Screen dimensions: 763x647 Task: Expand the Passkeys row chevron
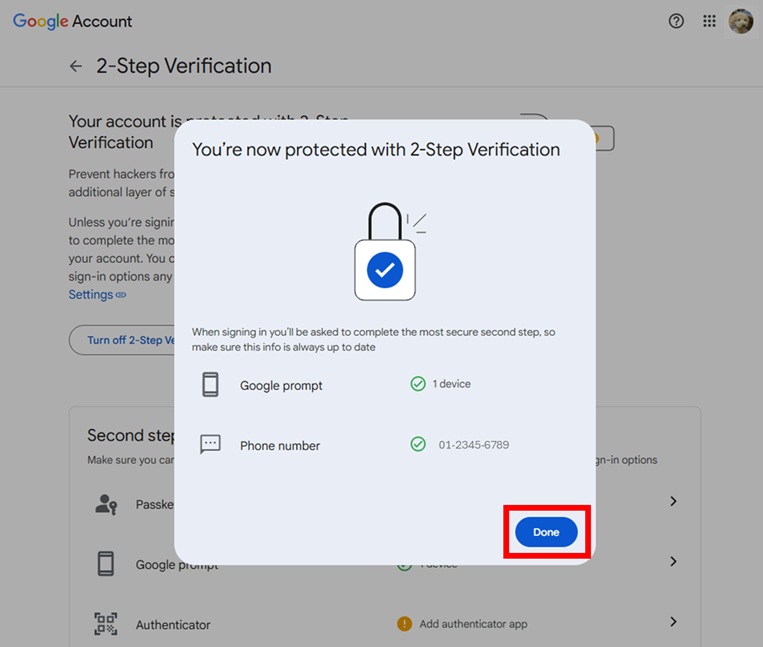point(673,501)
